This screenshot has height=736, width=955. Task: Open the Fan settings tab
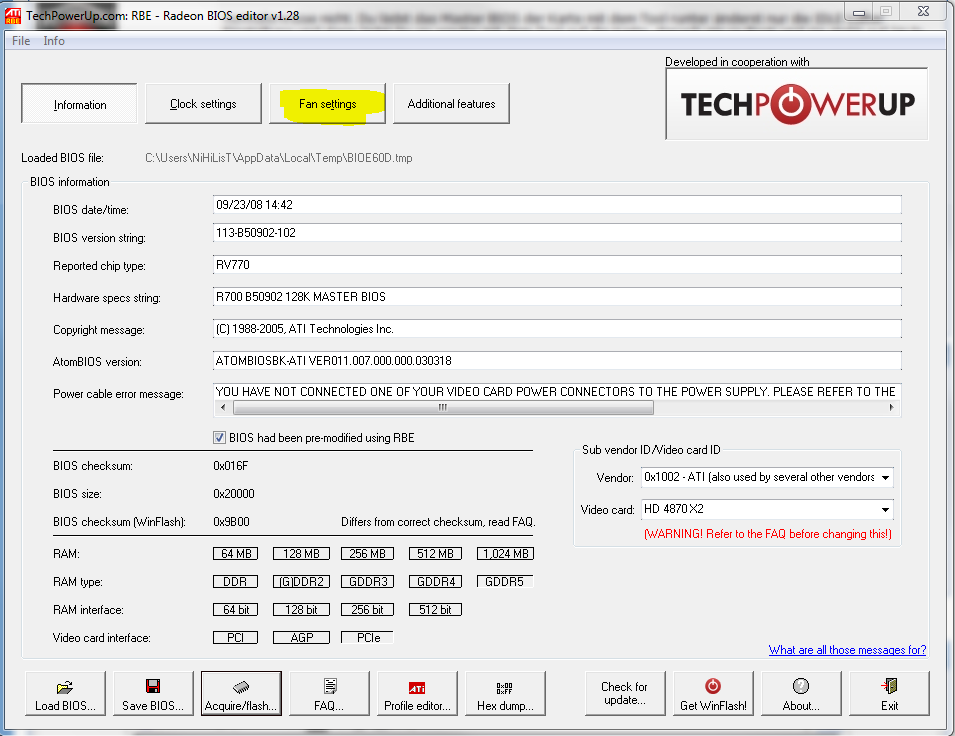(328, 104)
